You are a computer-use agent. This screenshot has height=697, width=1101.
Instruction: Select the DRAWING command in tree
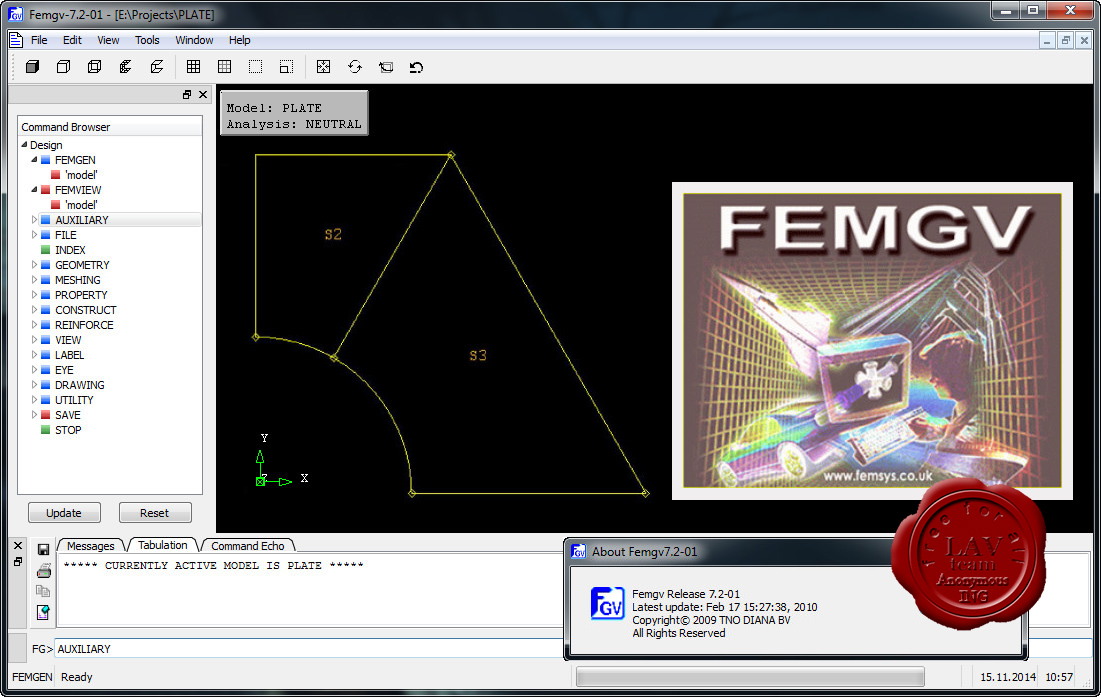80,385
